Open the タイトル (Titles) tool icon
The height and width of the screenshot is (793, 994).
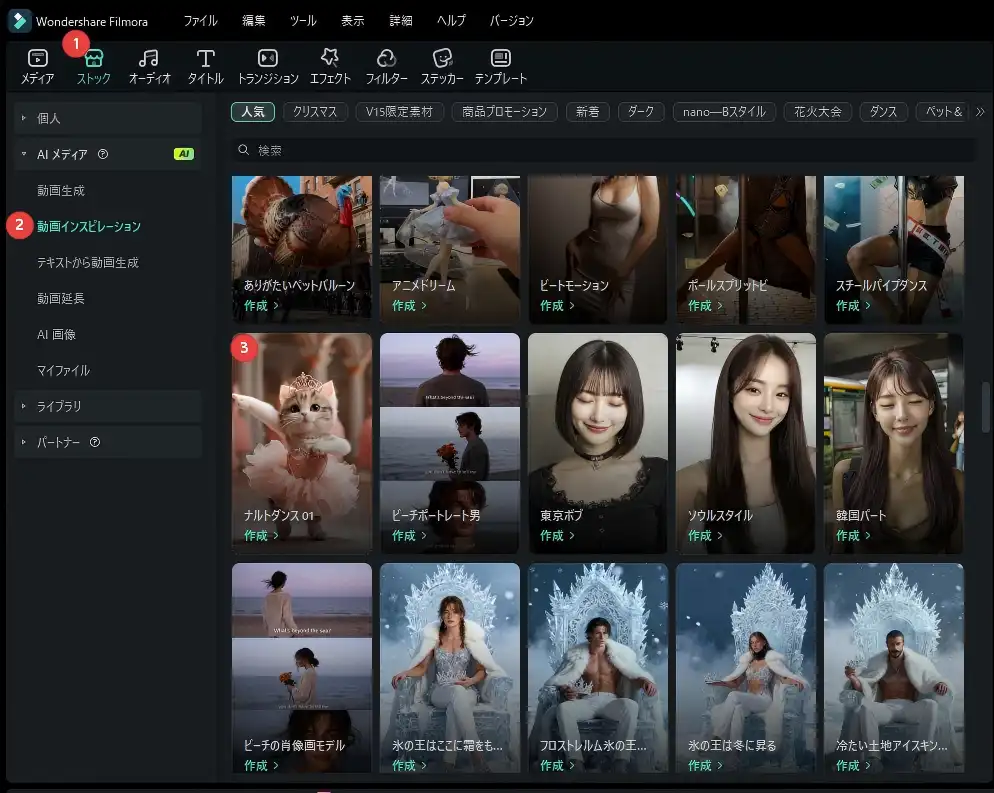pyautogui.click(x=206, y=66)
